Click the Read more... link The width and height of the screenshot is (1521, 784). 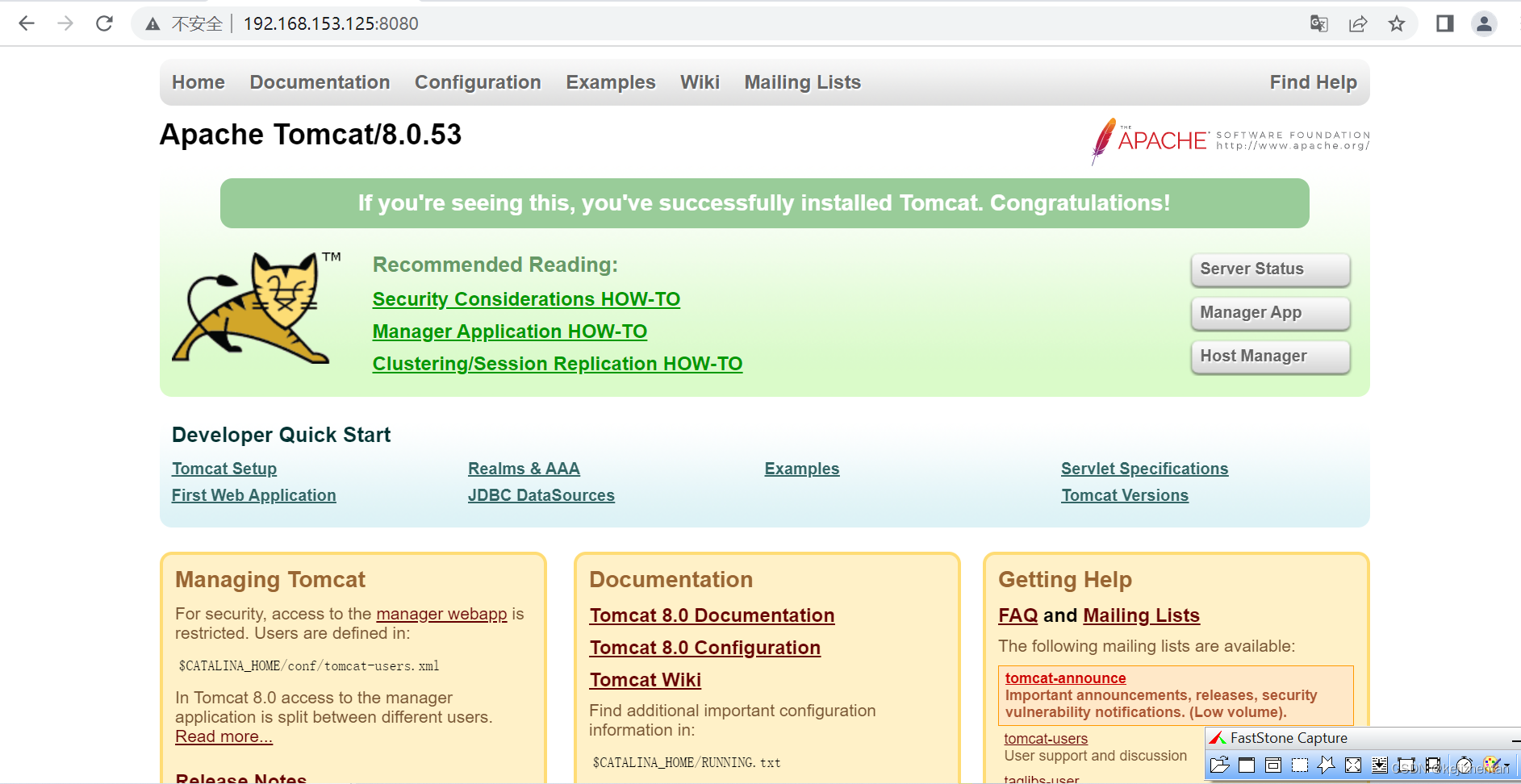click(224, 736)
